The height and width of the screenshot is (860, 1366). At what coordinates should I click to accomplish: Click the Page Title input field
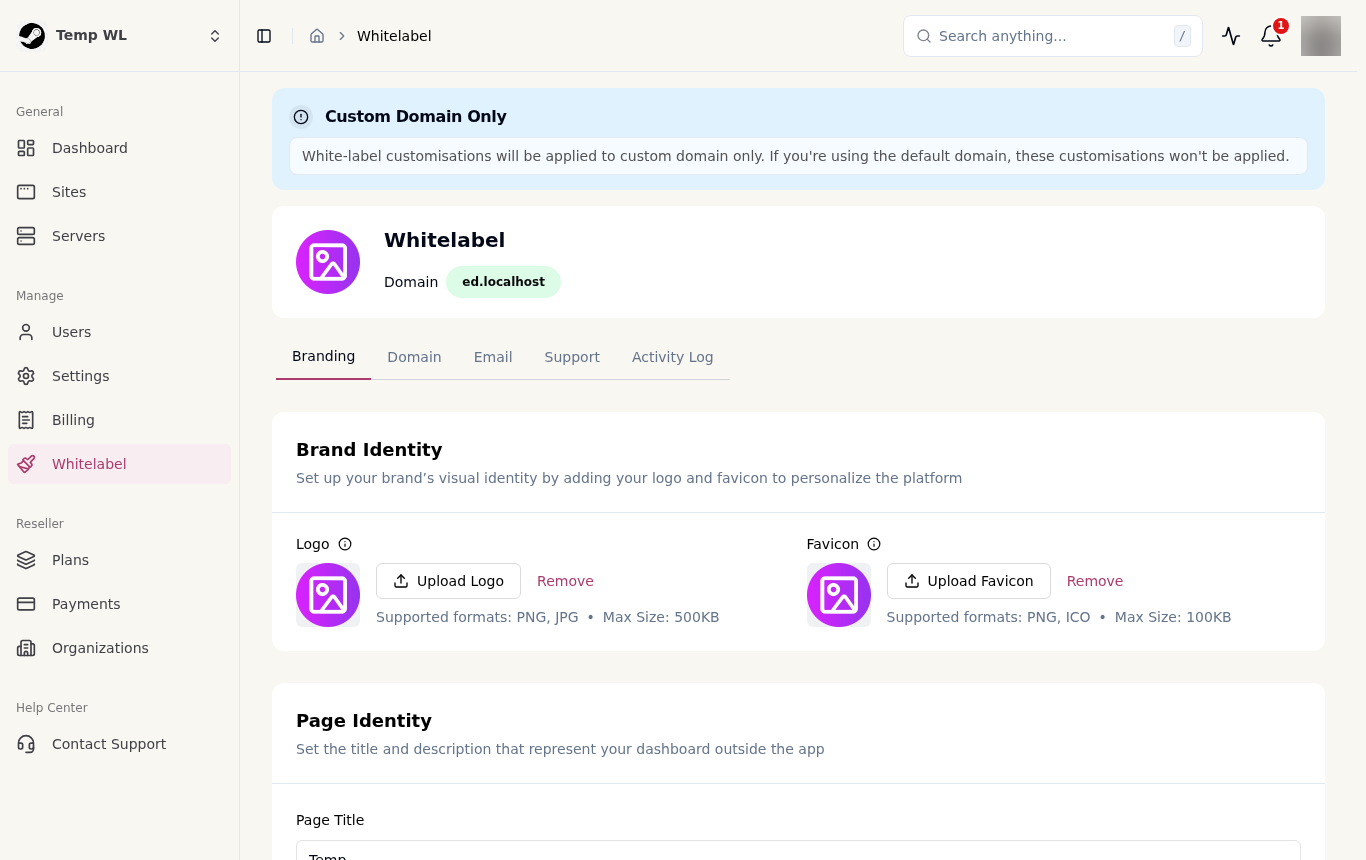click(x=798, y=850)
